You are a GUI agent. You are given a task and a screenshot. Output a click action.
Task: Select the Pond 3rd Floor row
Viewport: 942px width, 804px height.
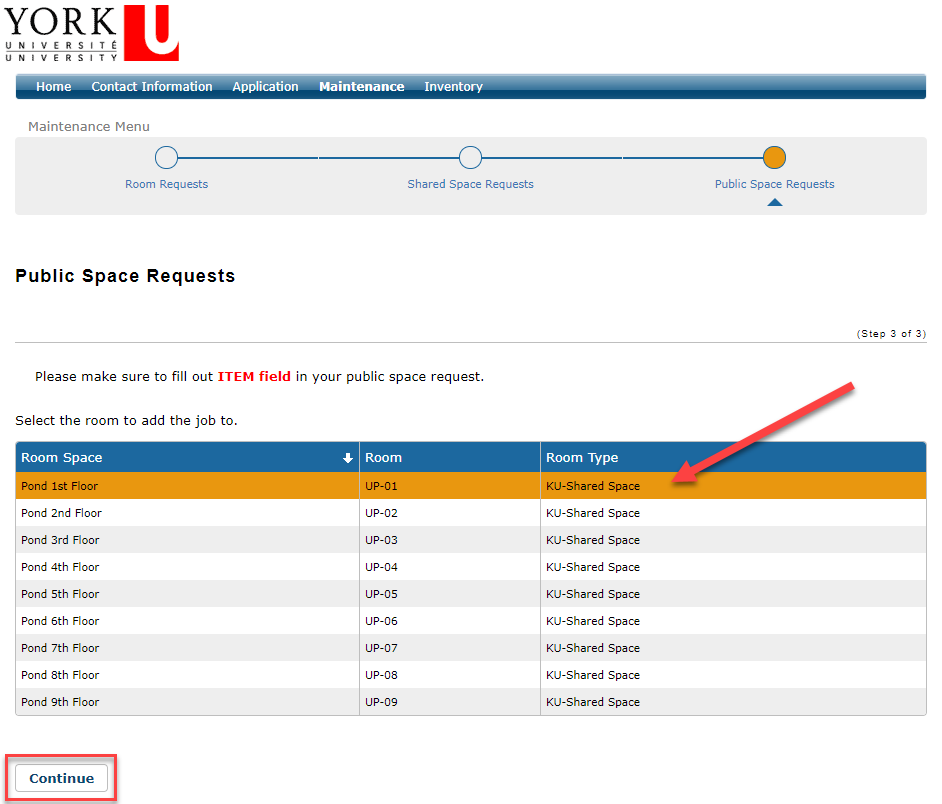pyautogui.click(x=471, y=540)
